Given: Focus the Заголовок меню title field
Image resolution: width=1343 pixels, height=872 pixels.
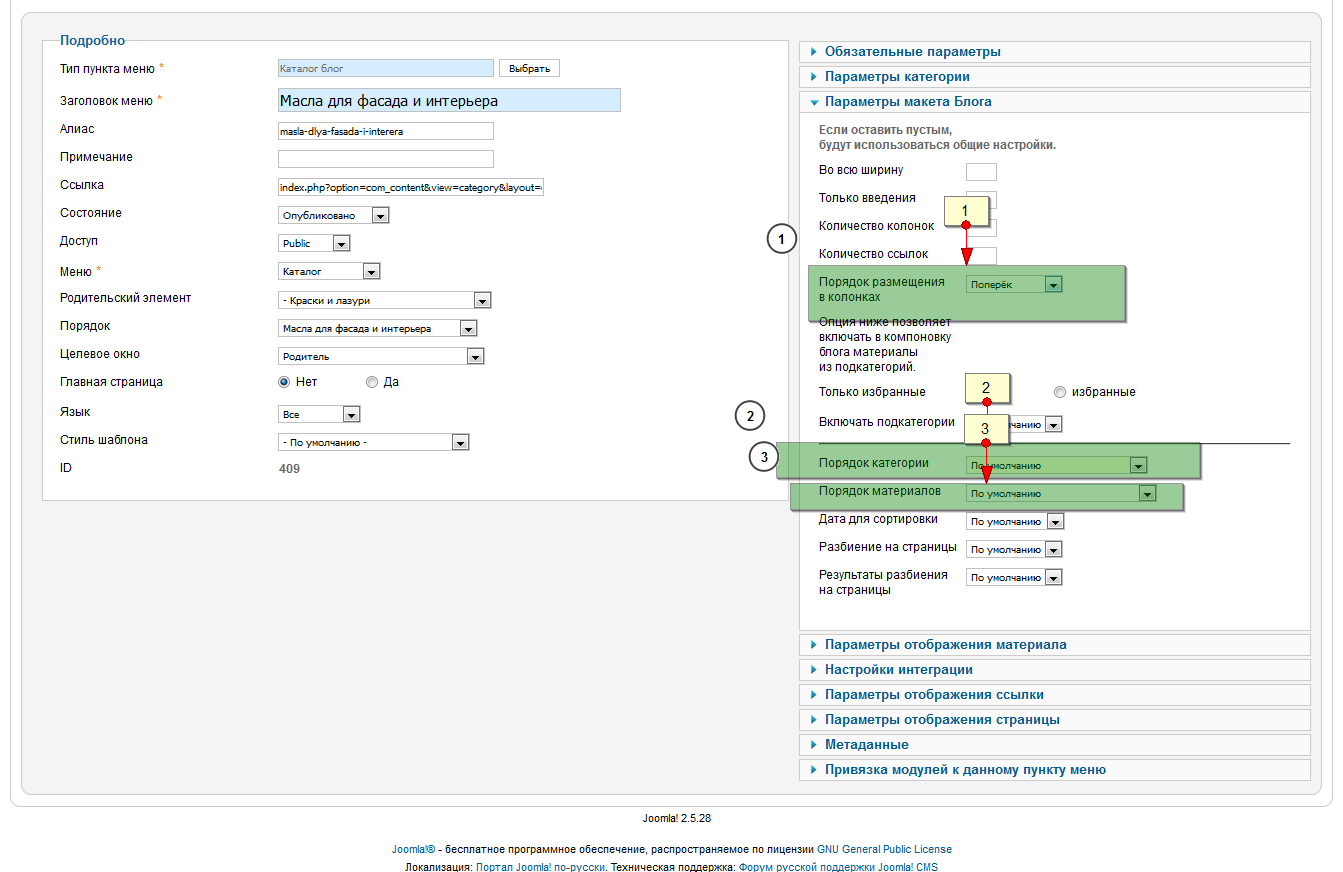Looking at the screenshot, I should [x=449, y=100].
